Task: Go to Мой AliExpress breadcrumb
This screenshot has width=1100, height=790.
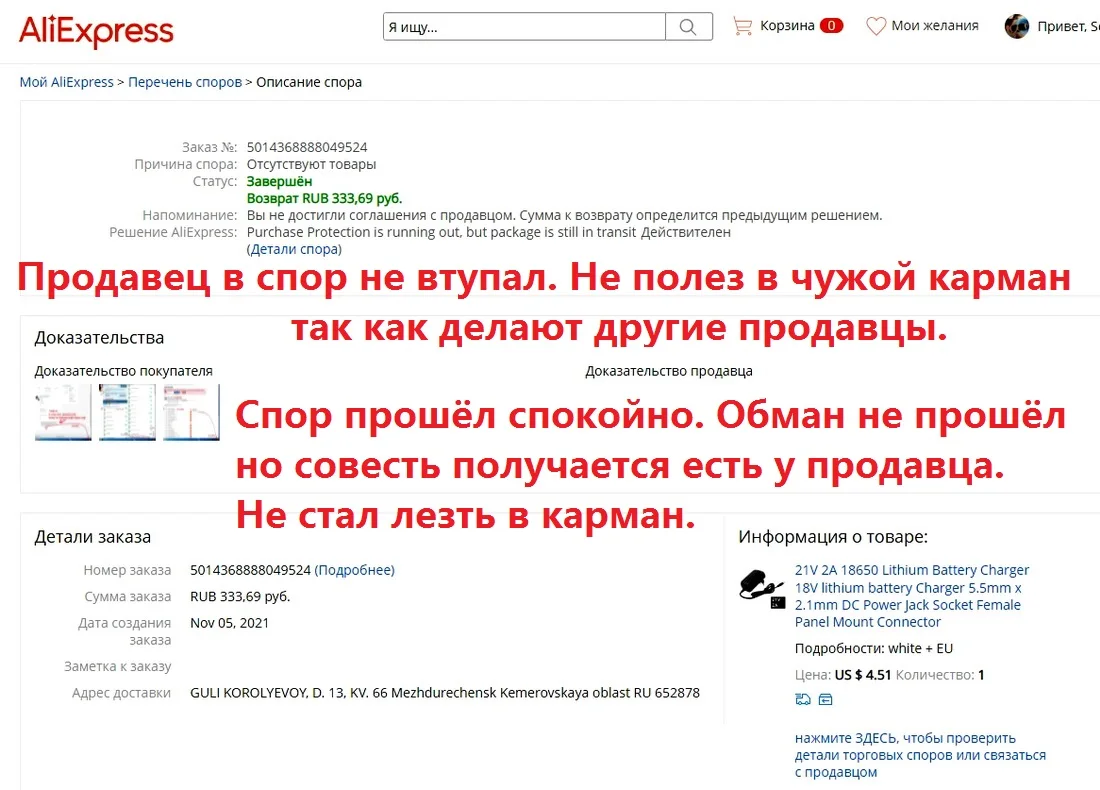Action: (x=67, y=82)
